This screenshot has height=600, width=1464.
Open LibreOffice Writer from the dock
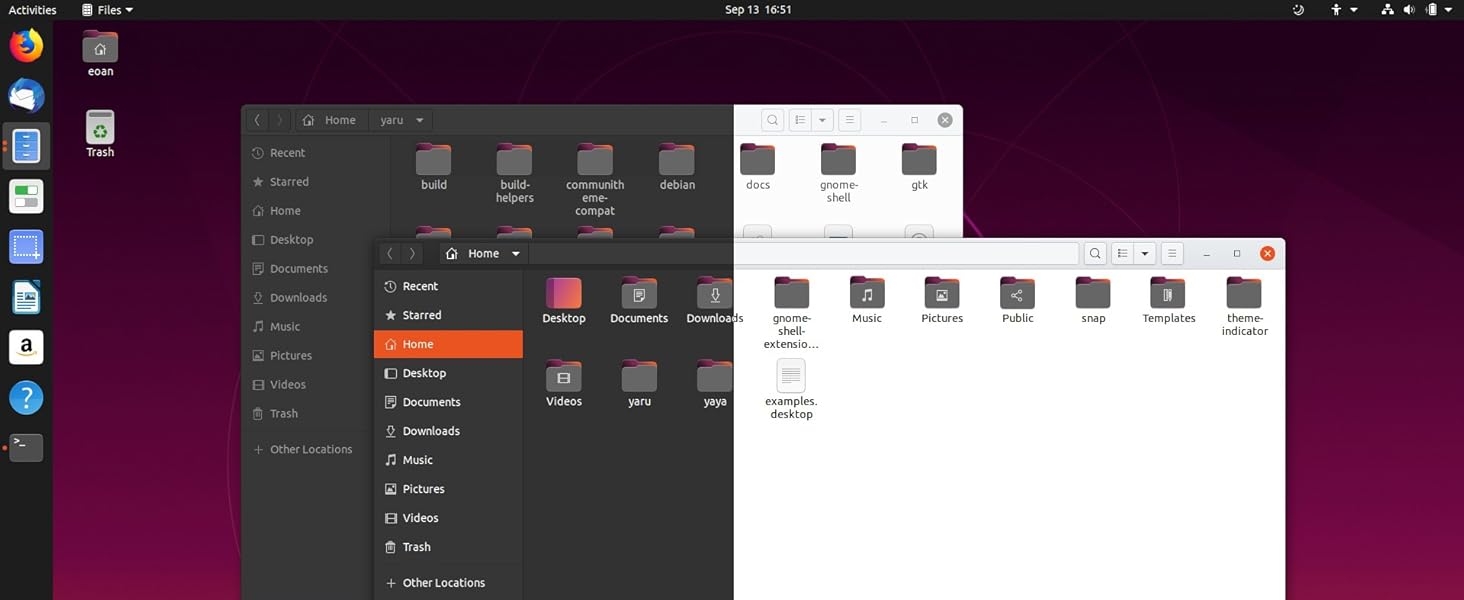pos(26,297)
